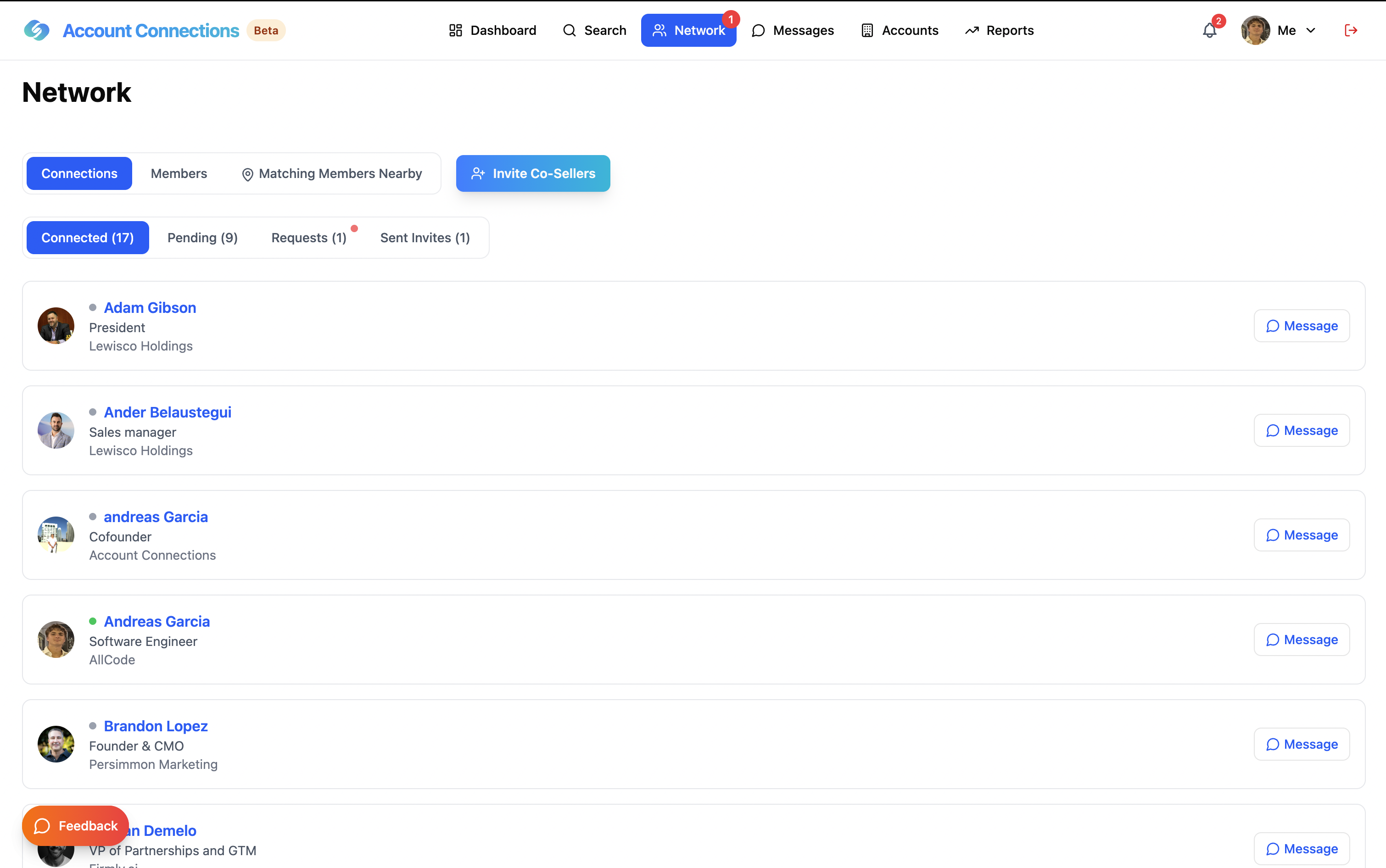Select Matching Members Nearby tab
The width and height of the screenshot is (1386, 868).
pyautogui.click(x=332, y=173)
